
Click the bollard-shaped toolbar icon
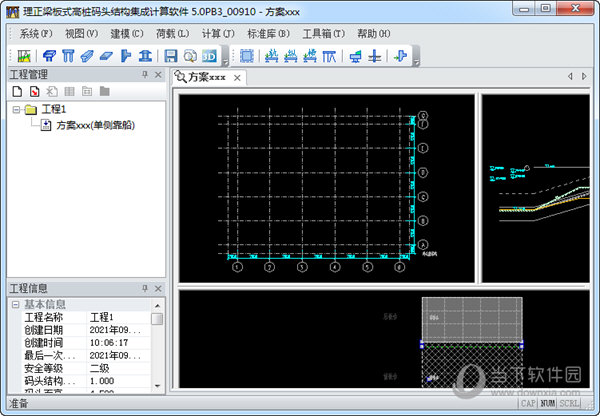[145, 56]
